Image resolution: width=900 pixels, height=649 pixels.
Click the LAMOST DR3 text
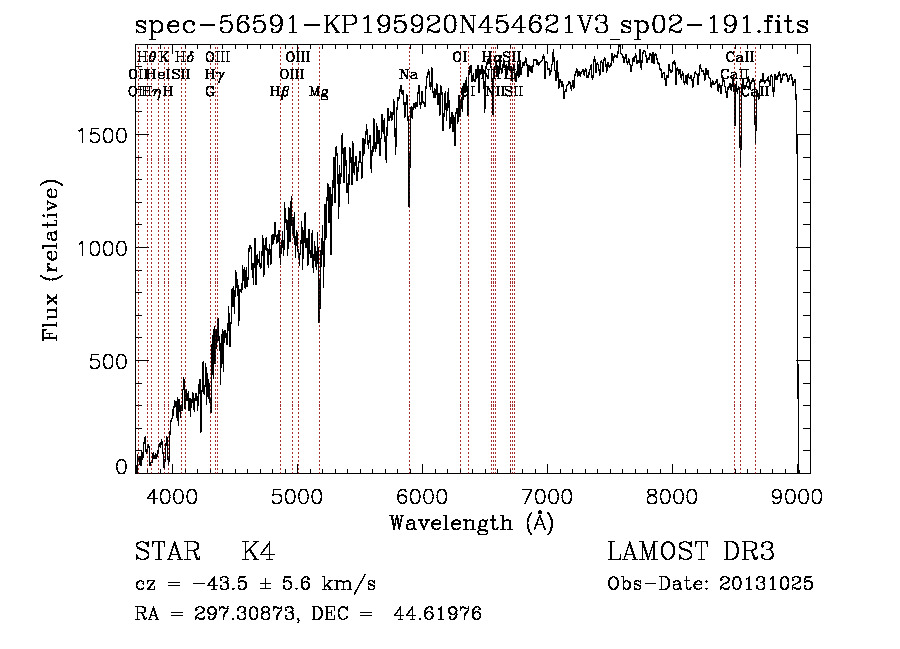click(x=690, y=553)
